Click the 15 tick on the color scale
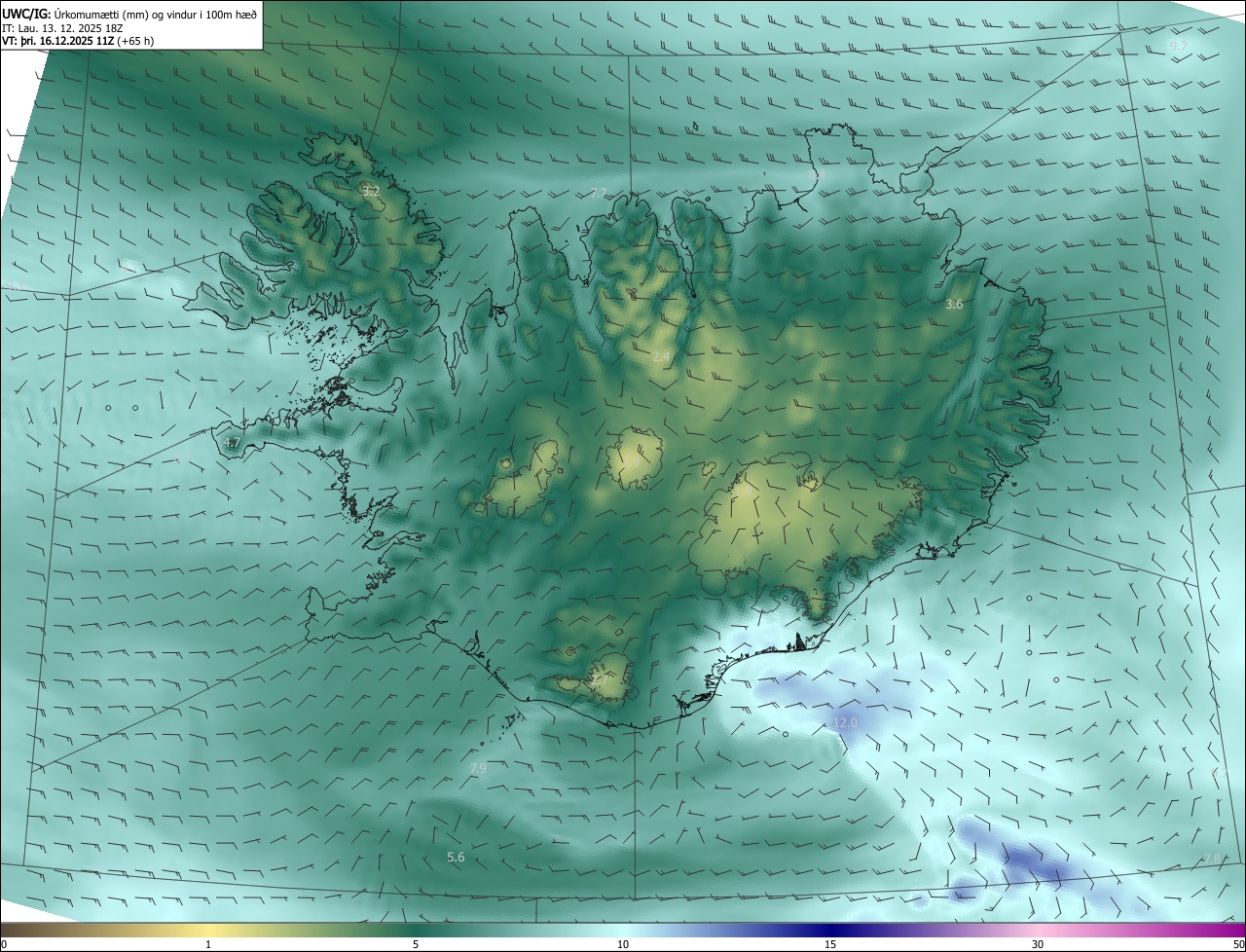This screenshot has height=952, width=1246. click(830, 945)
